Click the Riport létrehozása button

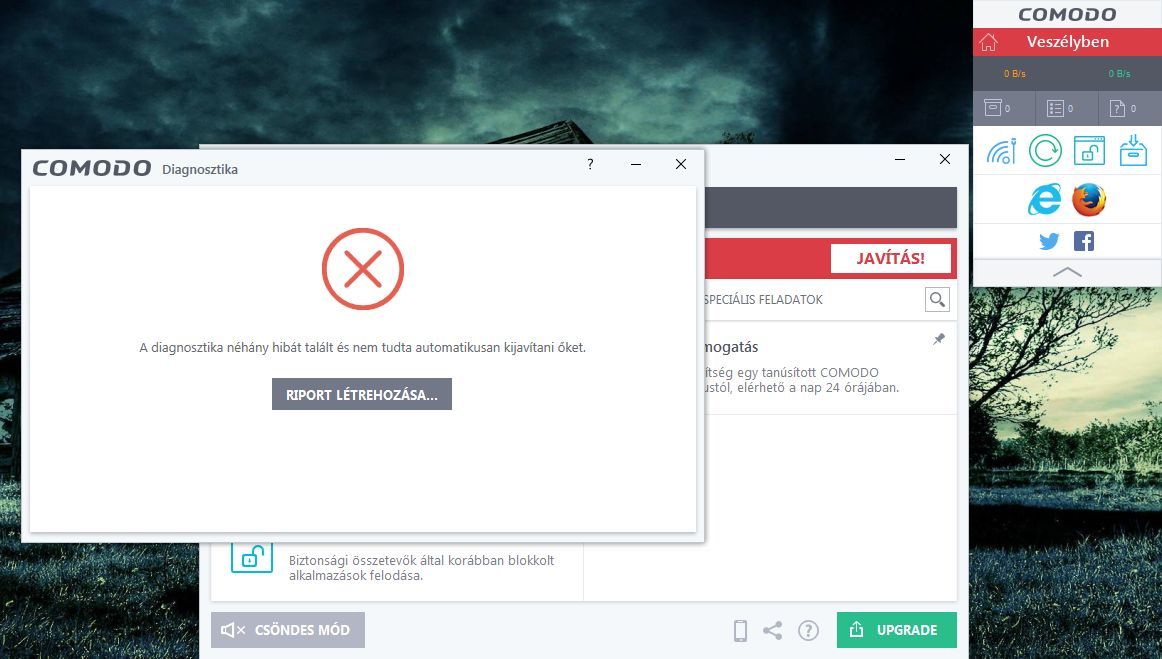click(362, 394)
